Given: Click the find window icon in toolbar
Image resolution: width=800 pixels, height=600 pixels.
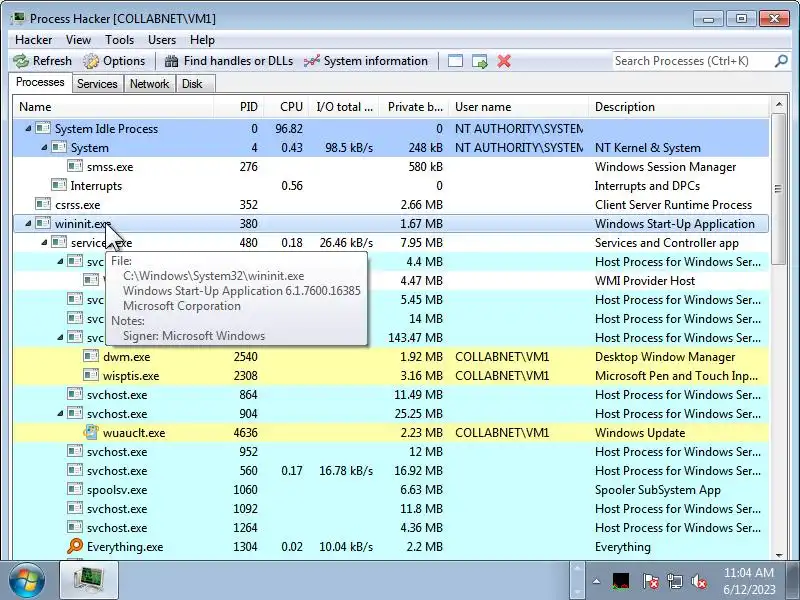Looking at the screenshot, I should tap(455, 61).
